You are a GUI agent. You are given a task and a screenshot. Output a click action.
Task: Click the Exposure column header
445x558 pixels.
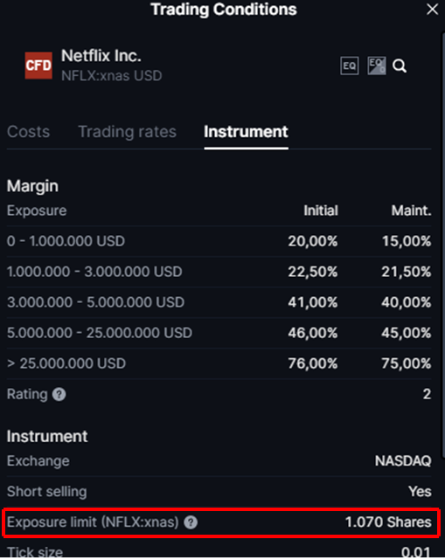(37, 211)
